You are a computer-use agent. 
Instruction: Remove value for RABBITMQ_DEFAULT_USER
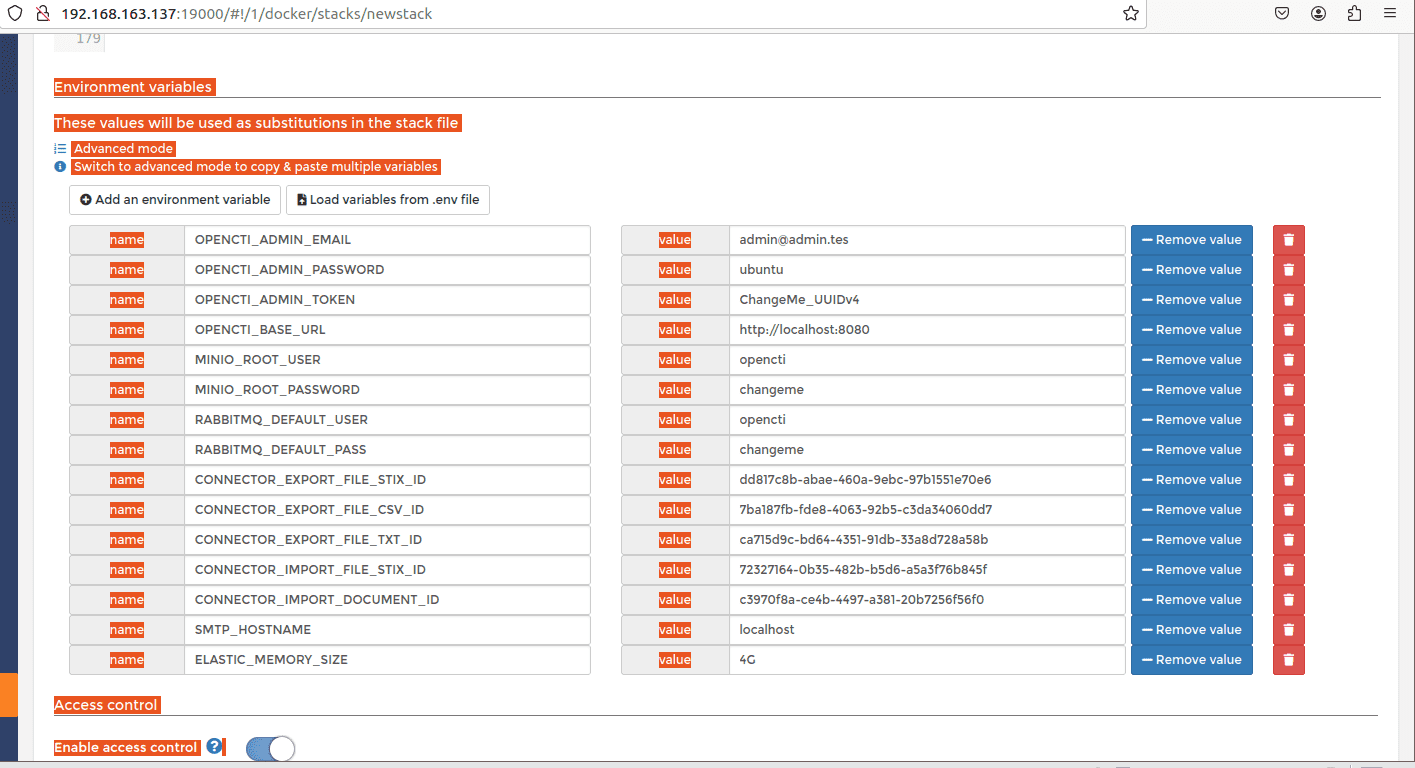(x=1192, y=420)
